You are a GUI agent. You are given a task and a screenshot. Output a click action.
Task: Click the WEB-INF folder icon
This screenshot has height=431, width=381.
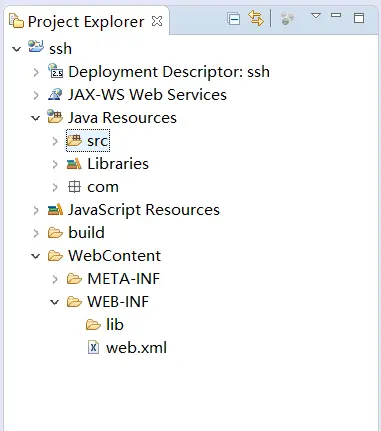point(74,302)
